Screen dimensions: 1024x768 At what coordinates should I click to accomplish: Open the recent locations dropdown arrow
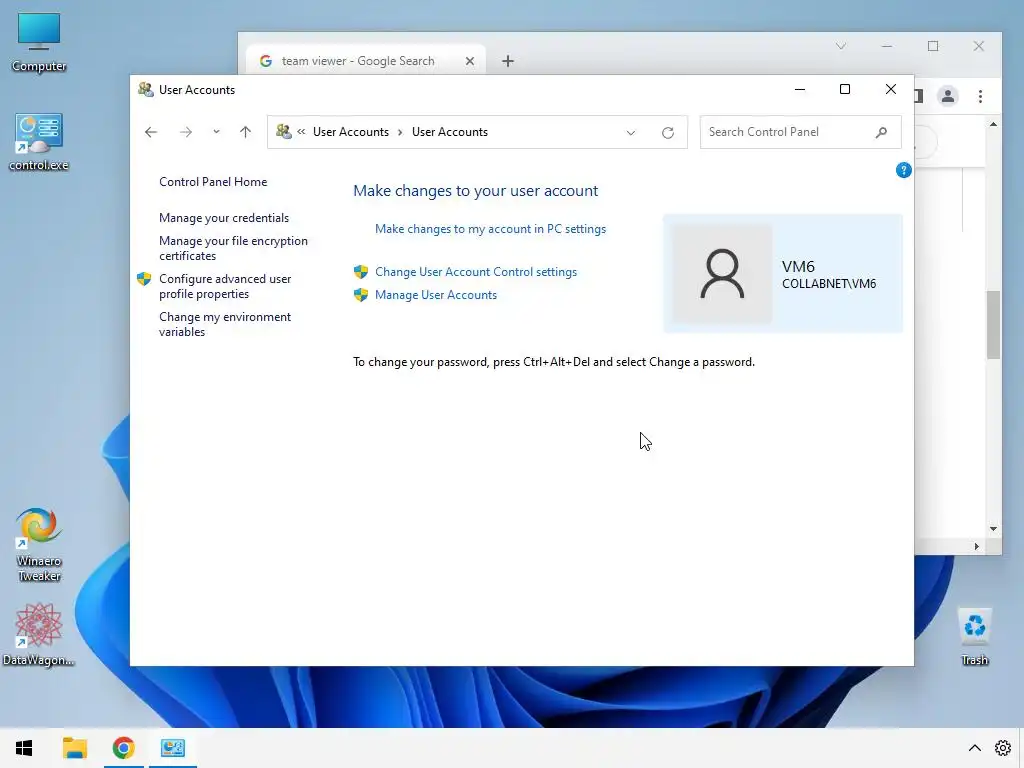coord(216,132)
